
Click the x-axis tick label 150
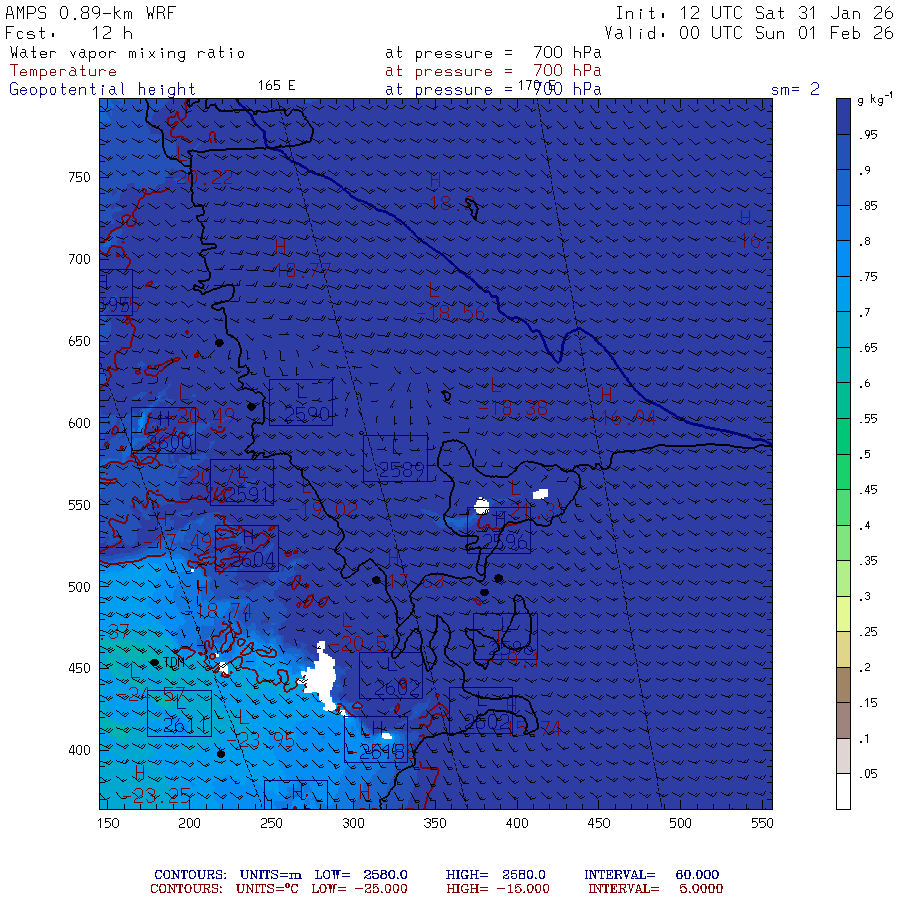(x=108, y=823)
